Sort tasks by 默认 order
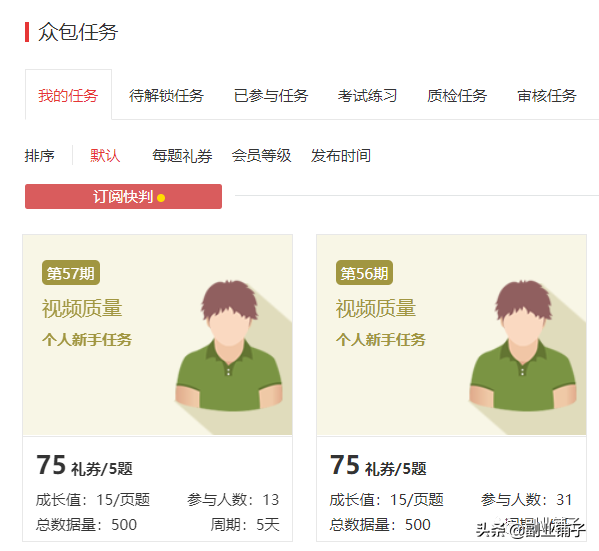The width and height of the screenshot is (599, 551). click(x=105, y=156)
